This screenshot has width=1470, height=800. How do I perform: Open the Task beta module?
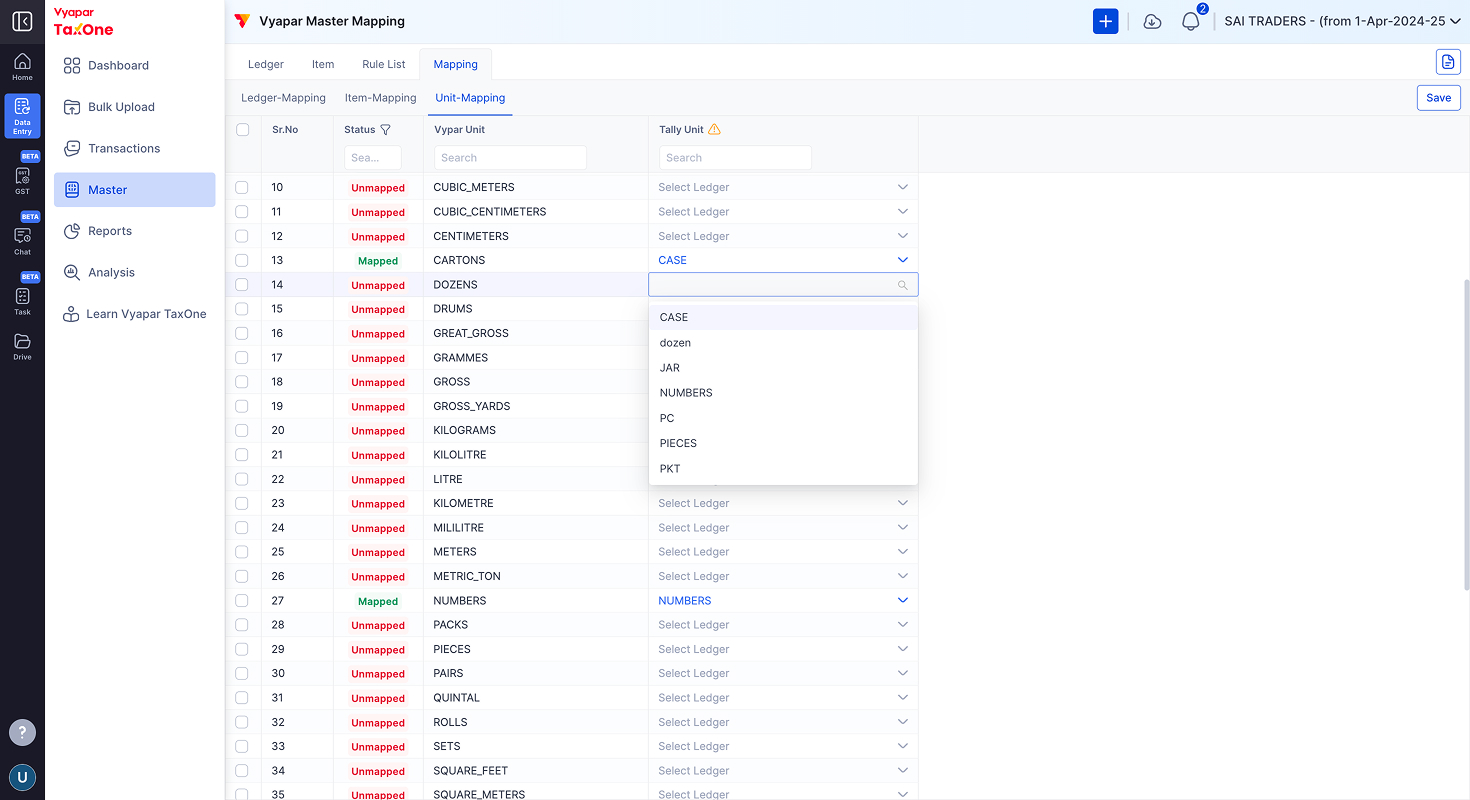(x=22, y=301)
